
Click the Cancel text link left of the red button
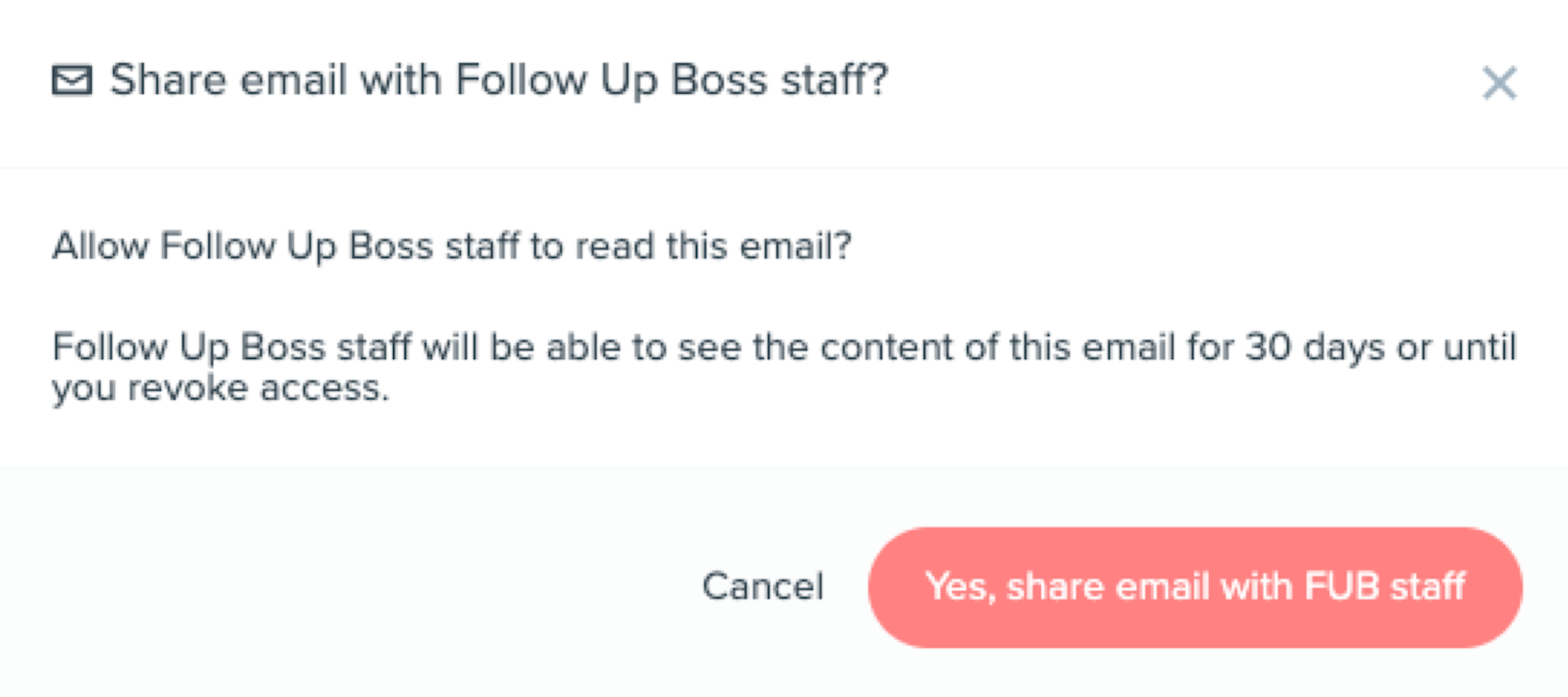763,587
